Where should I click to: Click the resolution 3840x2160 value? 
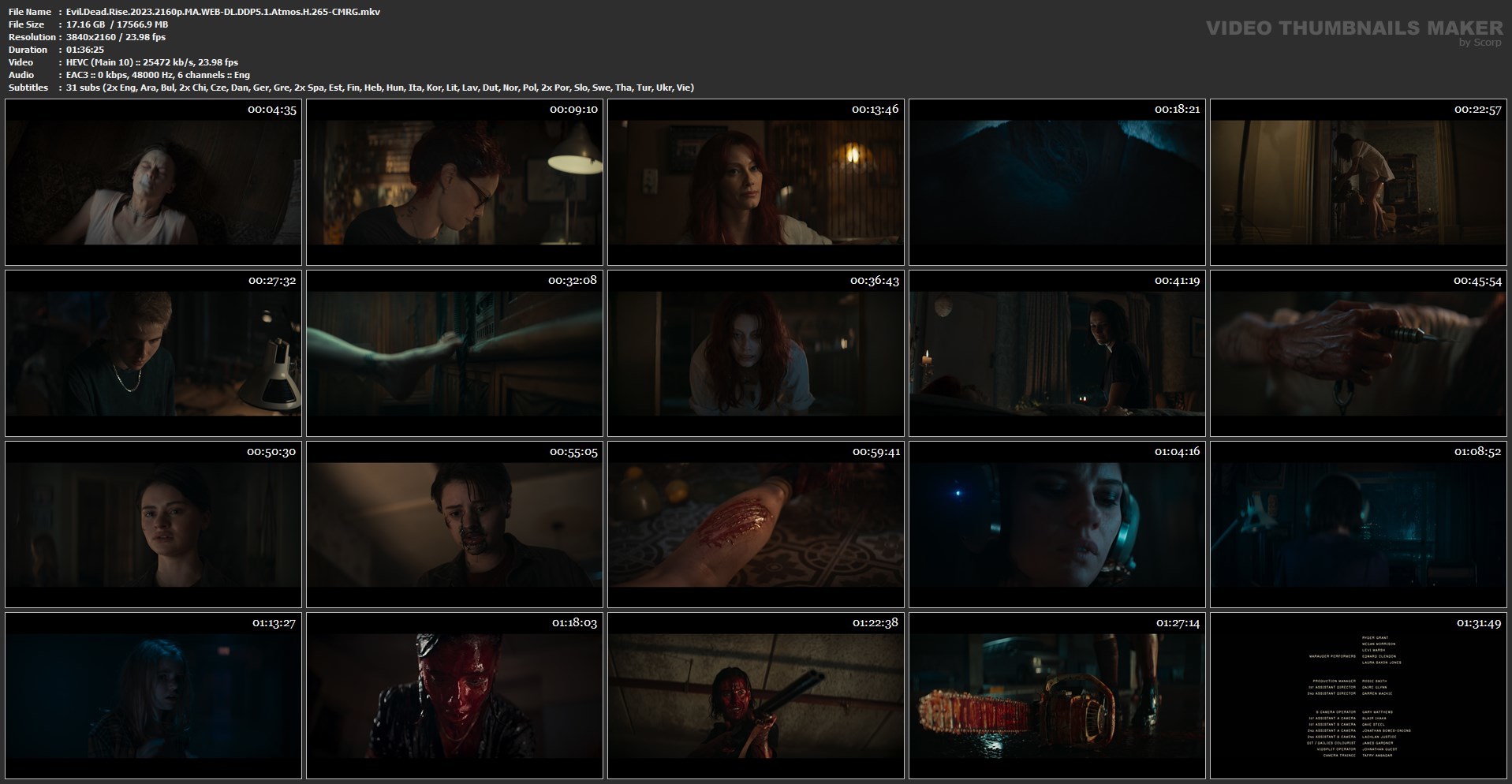[x=116, y=37]
